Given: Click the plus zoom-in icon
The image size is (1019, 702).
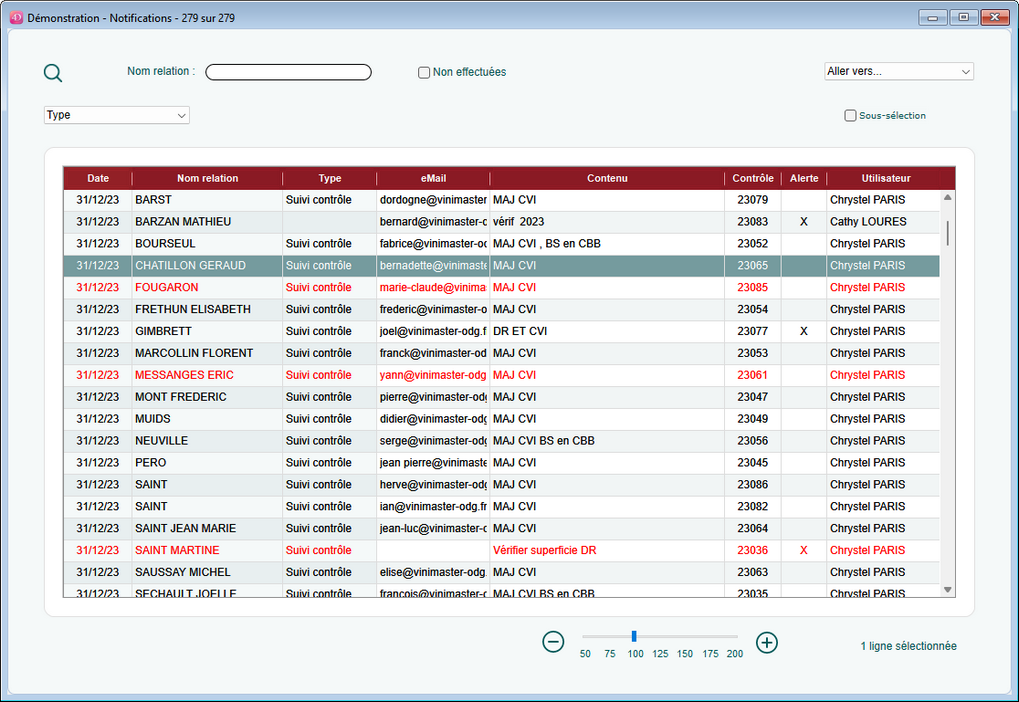Looking at the screenshot, I should 767,642.
